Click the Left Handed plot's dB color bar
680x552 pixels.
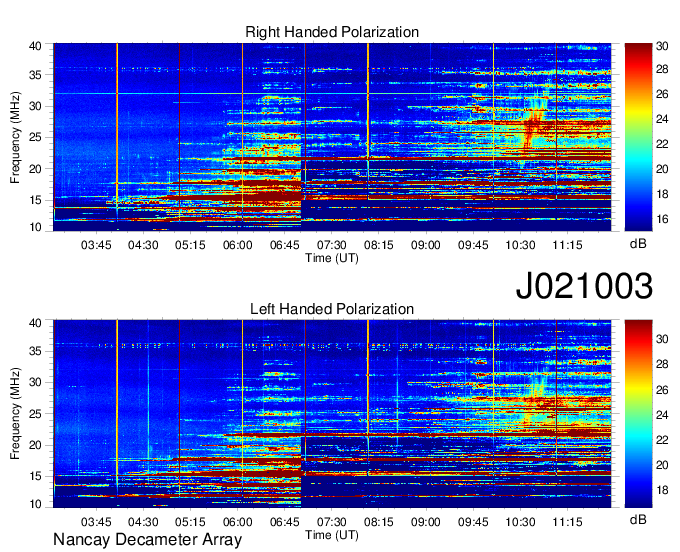(x=638, y=414)
